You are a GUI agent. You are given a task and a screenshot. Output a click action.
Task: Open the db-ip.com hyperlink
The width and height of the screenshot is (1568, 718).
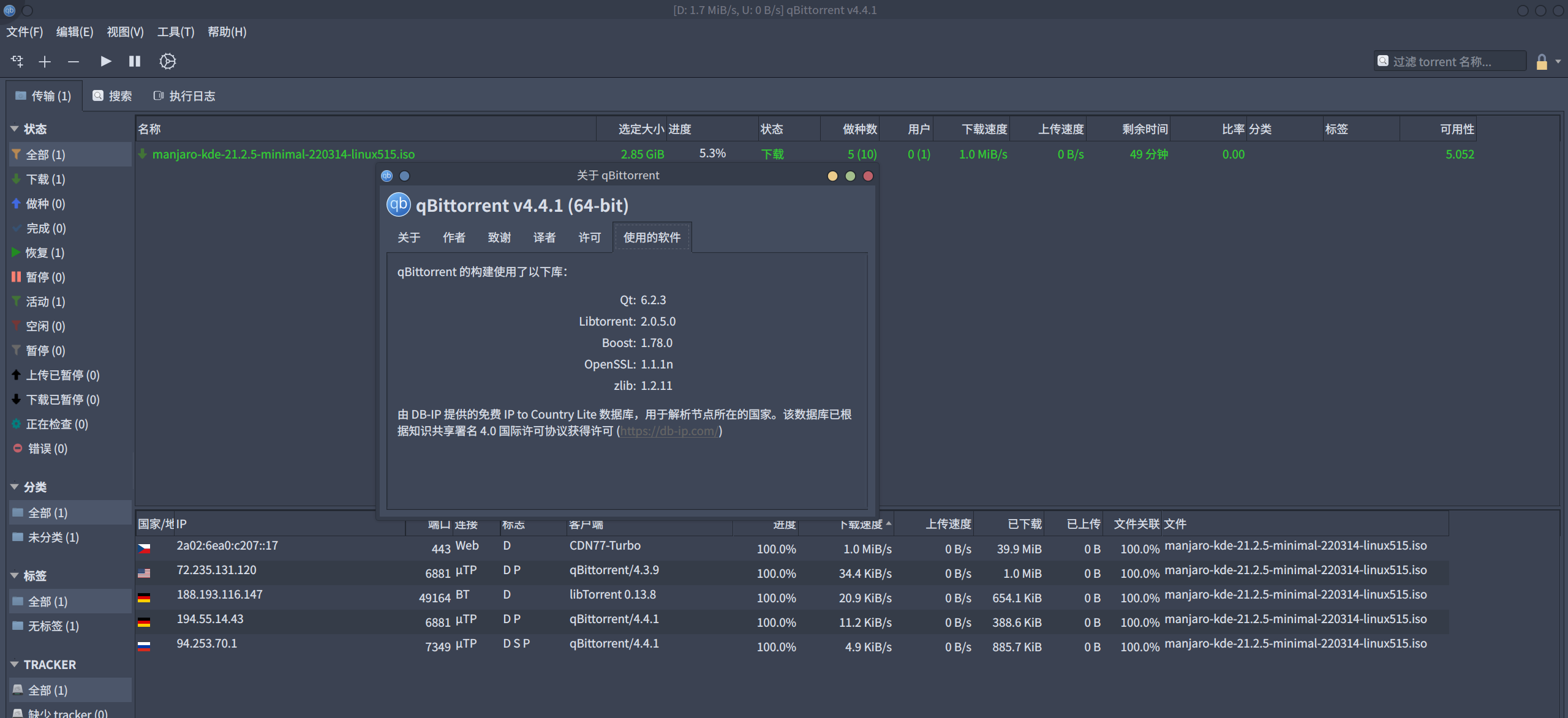(668, 431)
